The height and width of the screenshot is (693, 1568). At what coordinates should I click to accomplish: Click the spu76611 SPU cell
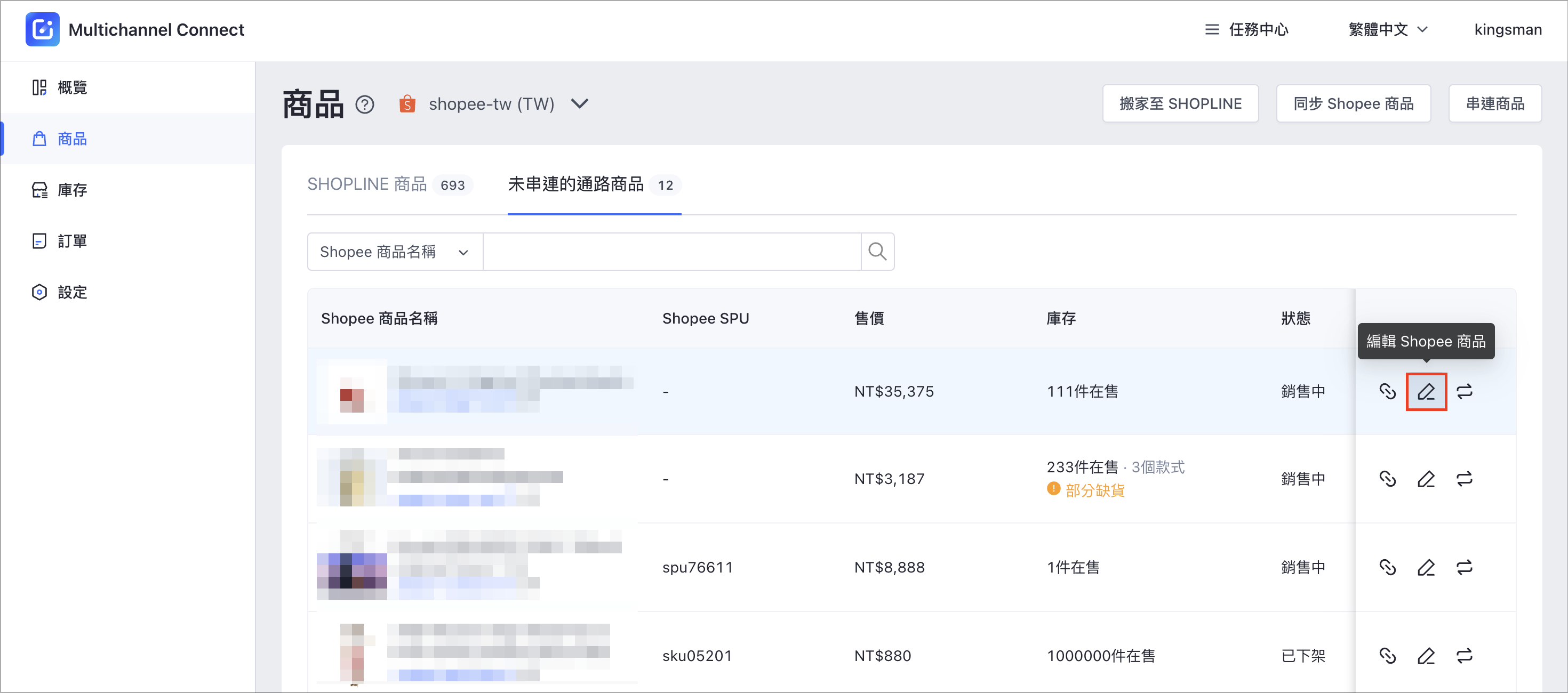(x=698, y=568)
